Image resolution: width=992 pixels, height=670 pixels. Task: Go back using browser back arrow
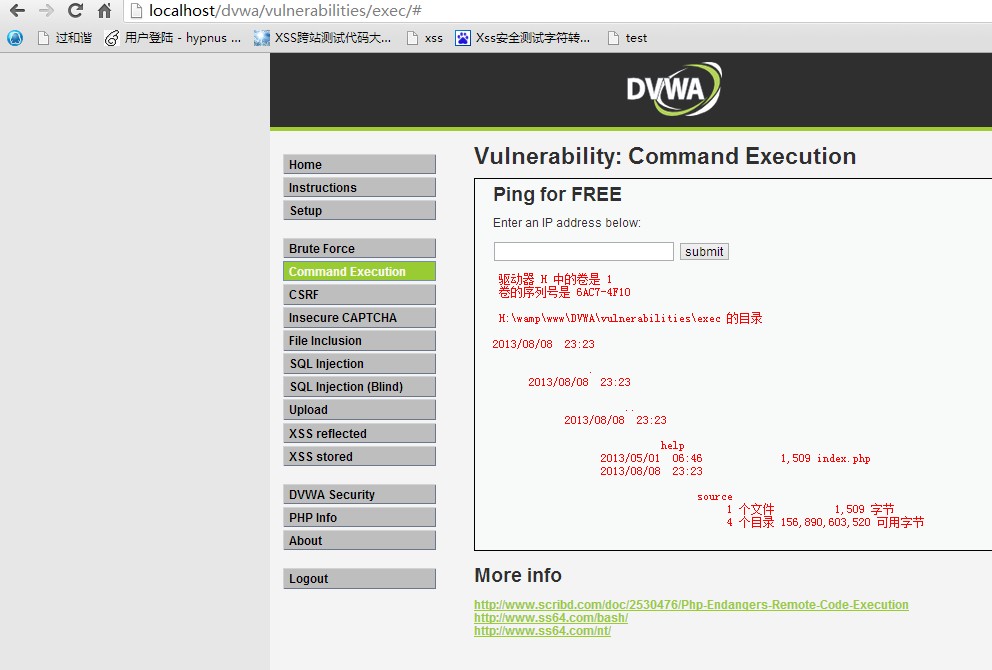(17, 10)
